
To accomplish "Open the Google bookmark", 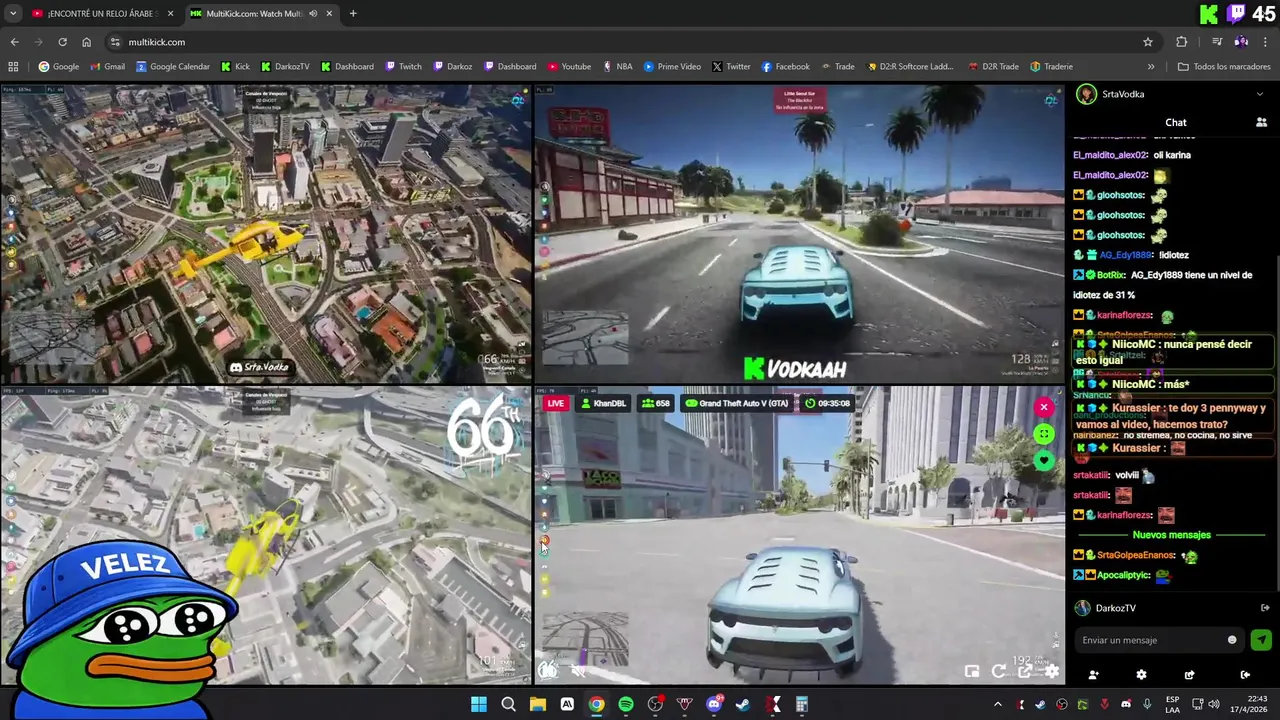I will tap(59, 67).
